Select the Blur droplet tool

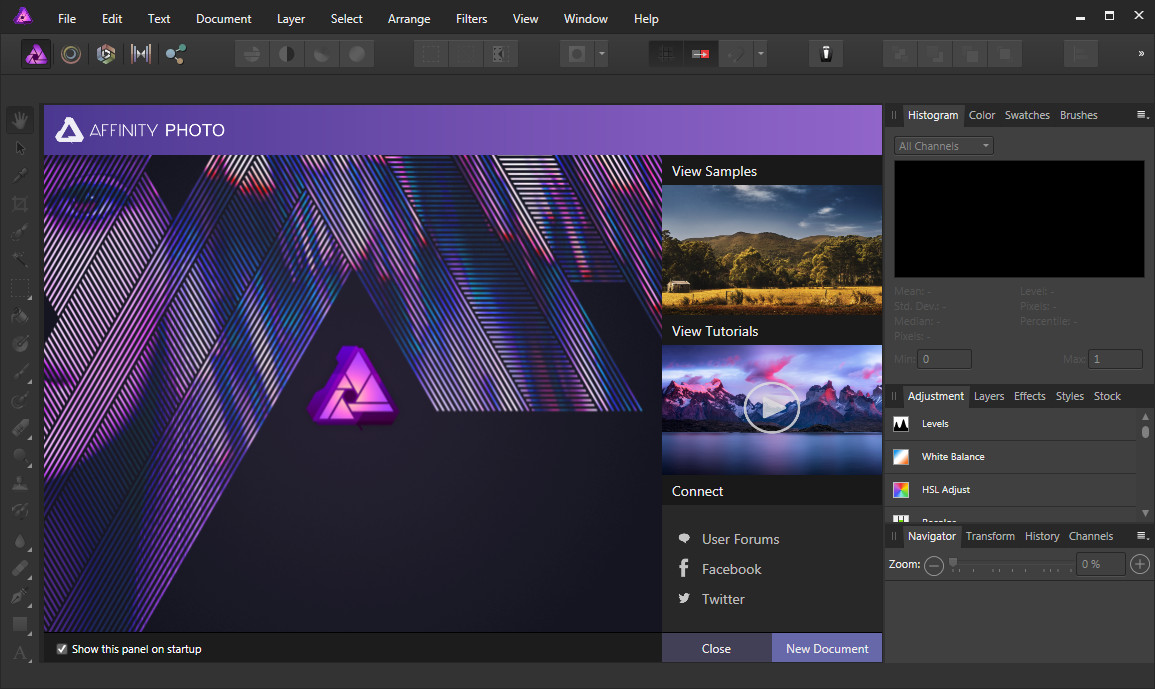click(20, 542)
